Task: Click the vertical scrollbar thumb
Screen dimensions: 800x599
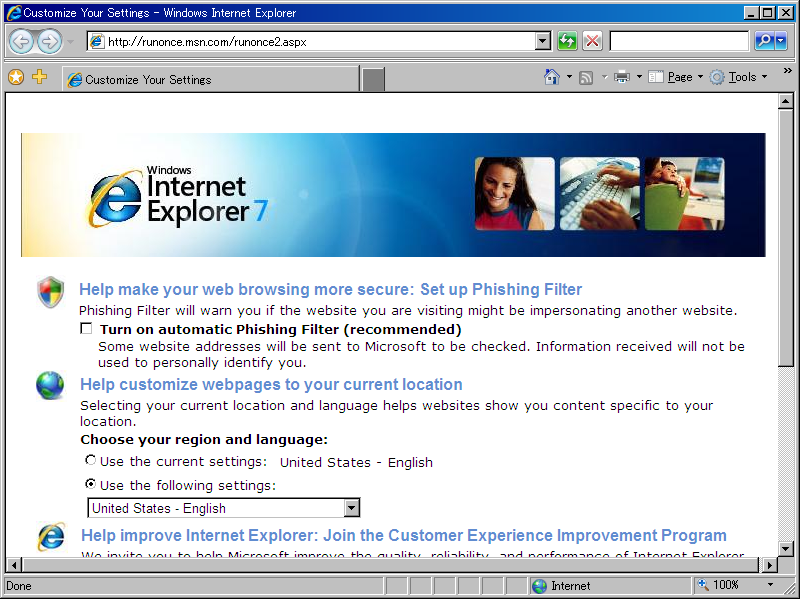Action: pyautogui.click(x=786, y=238)
